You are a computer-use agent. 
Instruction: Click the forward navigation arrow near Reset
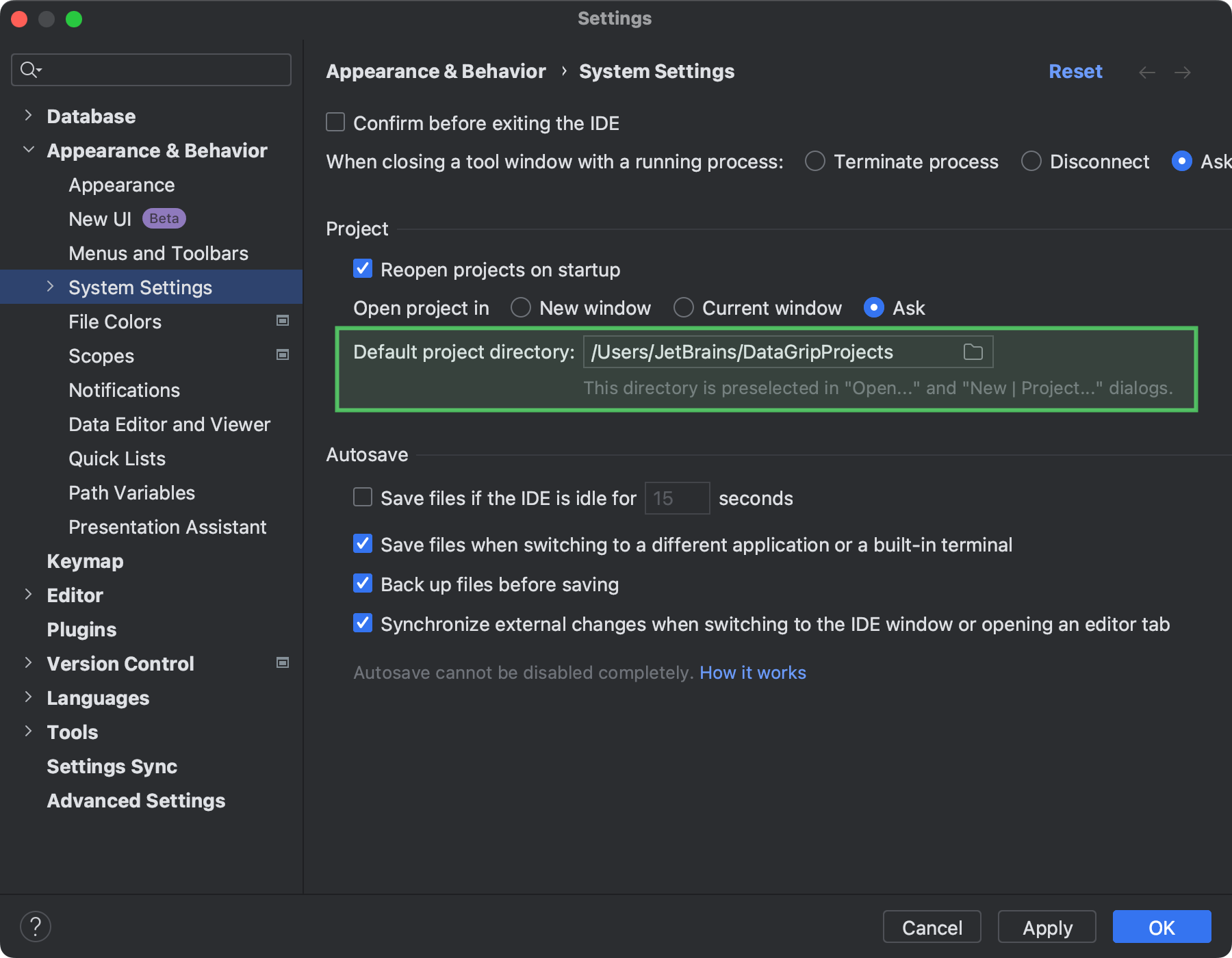click(1183, 72)
